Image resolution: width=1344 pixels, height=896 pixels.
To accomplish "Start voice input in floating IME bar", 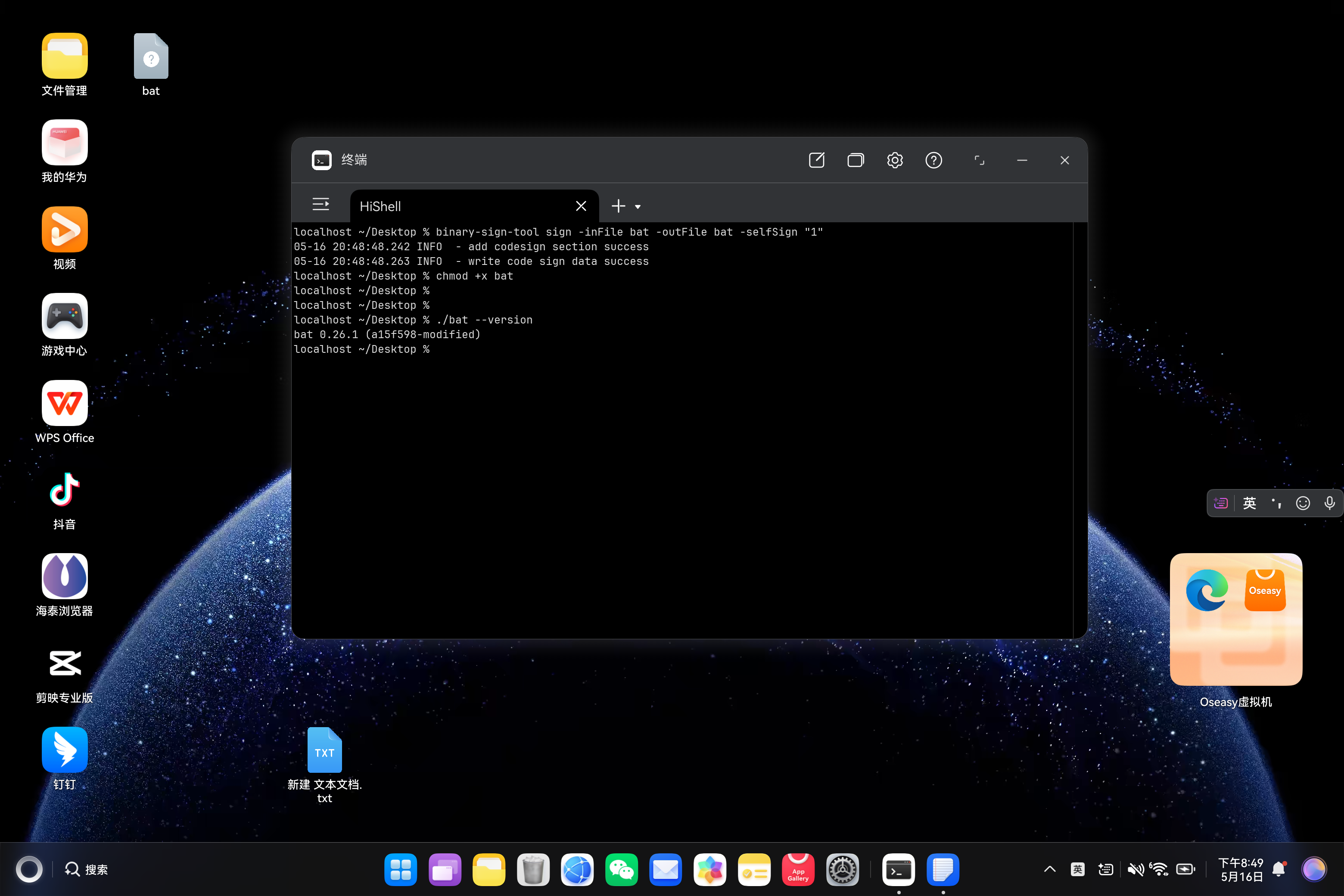I will [x=1330, y=503].
